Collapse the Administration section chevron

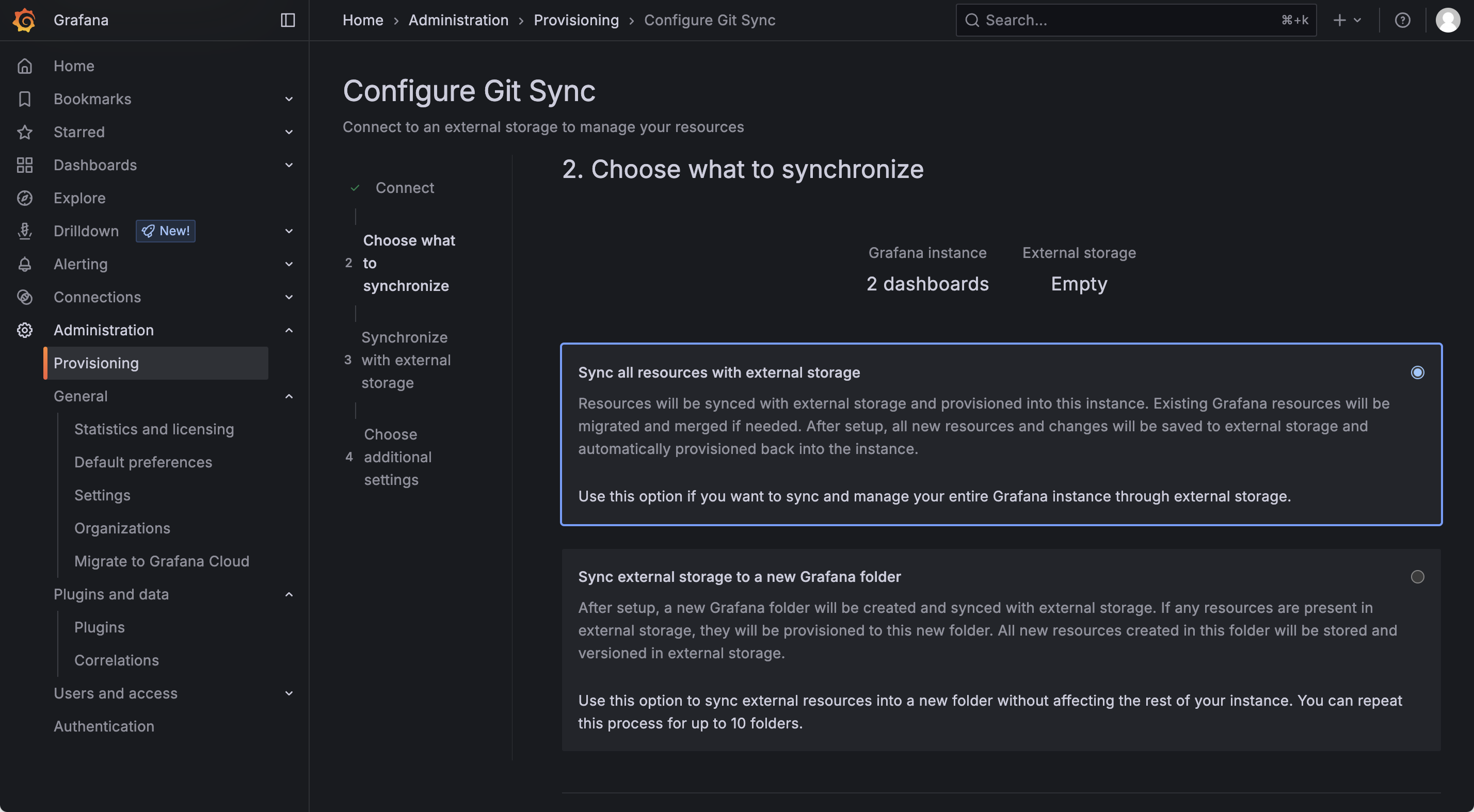pos(289,331)
